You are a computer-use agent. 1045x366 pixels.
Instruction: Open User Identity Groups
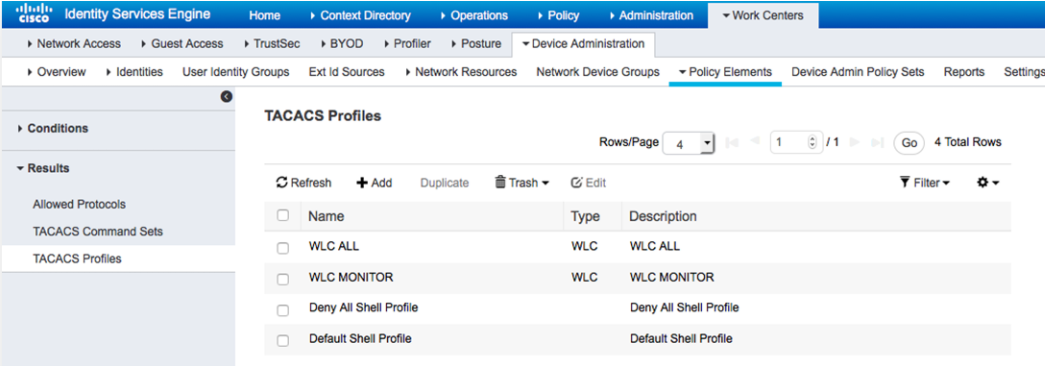(x=236, y=71)
